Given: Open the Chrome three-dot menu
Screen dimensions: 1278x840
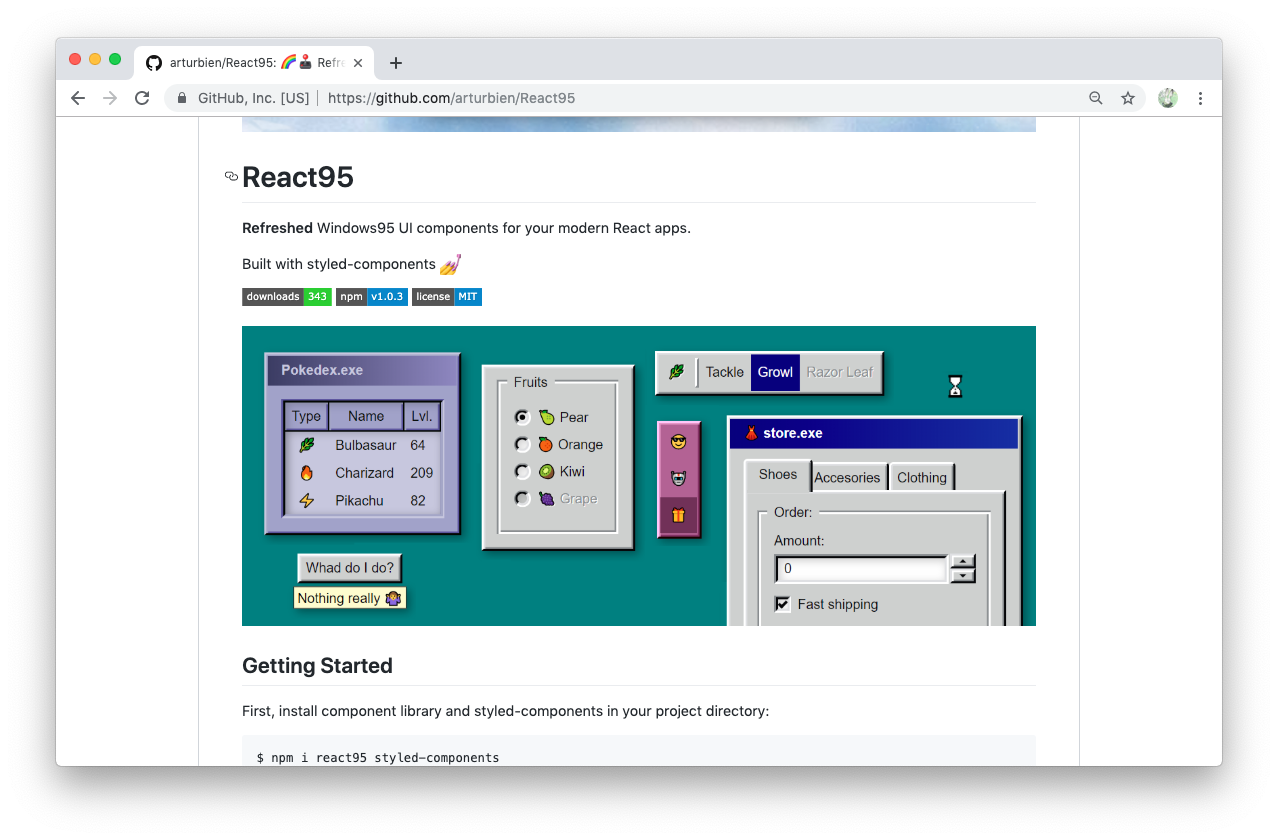Looking at the screenshot, I should [1200, 98].
